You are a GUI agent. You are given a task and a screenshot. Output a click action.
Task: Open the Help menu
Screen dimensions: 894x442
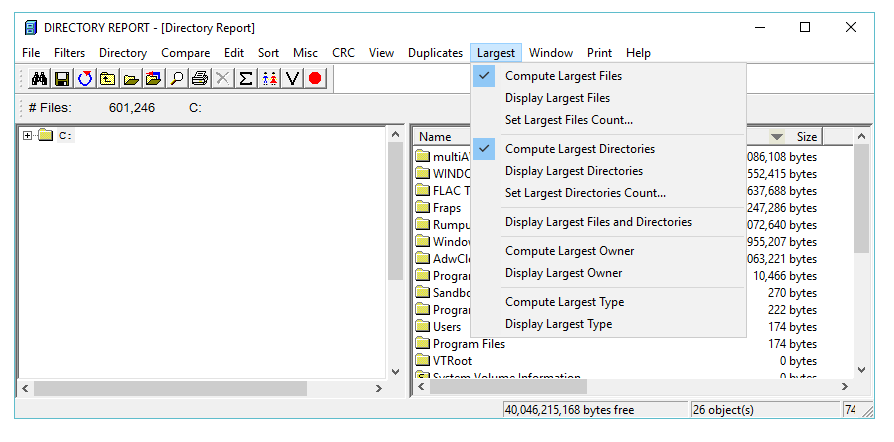(x=639, y=53)
